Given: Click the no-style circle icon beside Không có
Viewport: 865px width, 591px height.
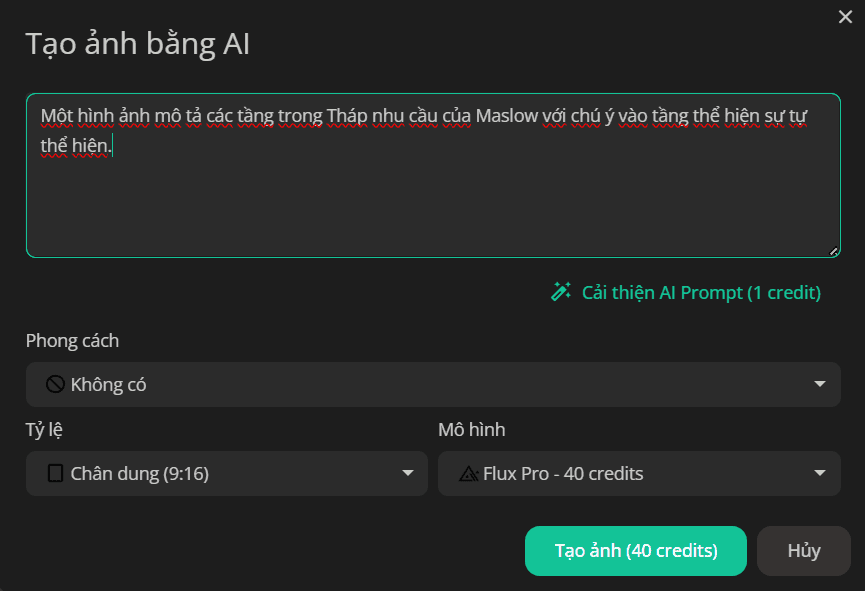Looking at the screenshot, I should click(55, 384).
